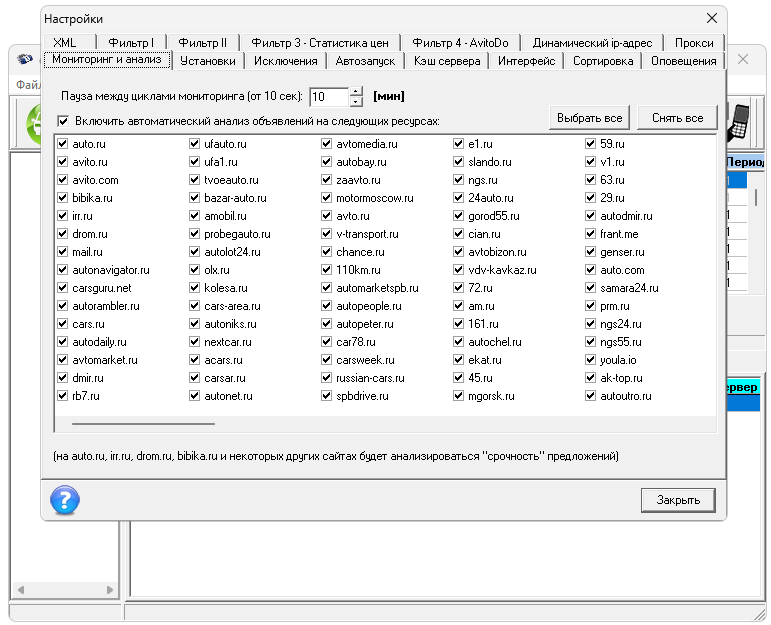771x625 pixels.
Task: Click left scroll arrow in main window panel
Action: tap(21, 590)
